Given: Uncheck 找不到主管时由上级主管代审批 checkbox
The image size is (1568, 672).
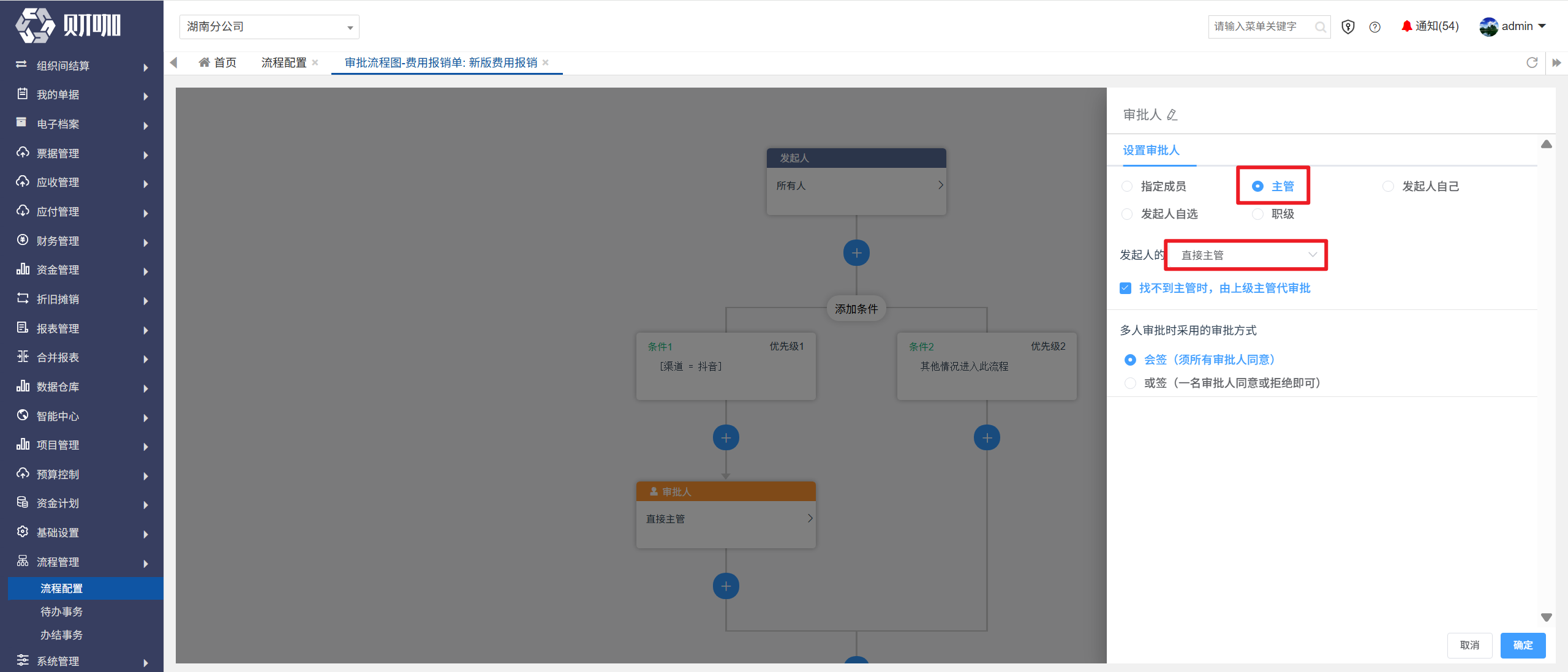Looking at the screenshot, I should pyautogui.click(x=1126, y=288).
